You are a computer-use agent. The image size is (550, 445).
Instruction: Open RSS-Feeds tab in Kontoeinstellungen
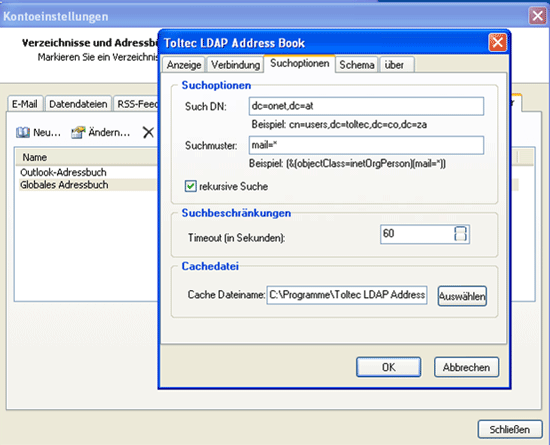[136, 104]
